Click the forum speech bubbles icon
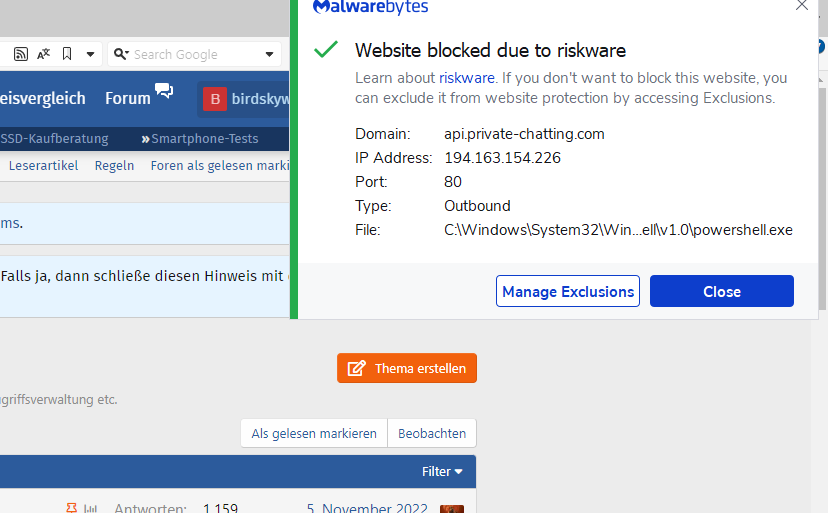The height and width of the screenshot is (513, 828). pos(164,90)
